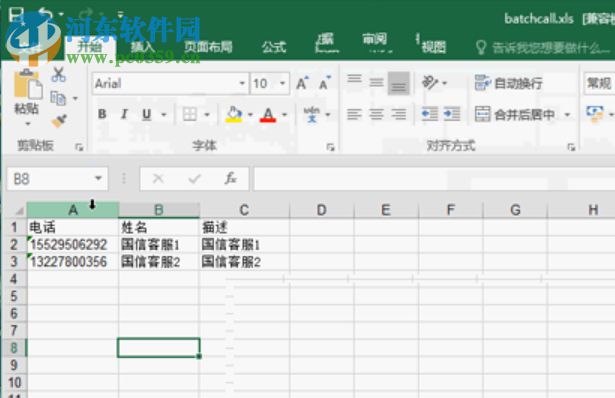
Task: Select the Format Painter brush
Action: click(x=59, y=121)
